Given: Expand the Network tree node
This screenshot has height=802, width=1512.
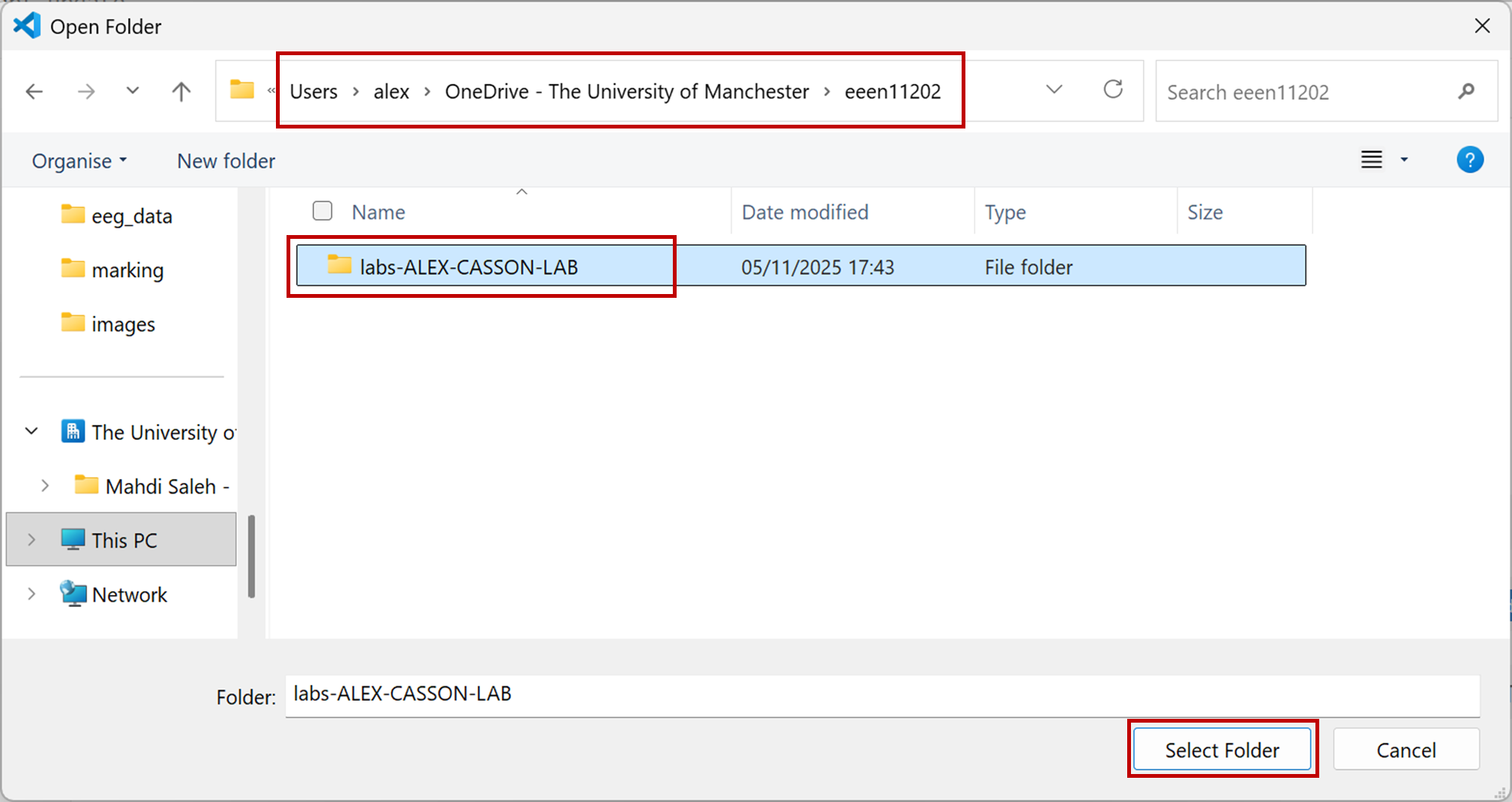Looking at the screenshot, I should coord(32,594).
